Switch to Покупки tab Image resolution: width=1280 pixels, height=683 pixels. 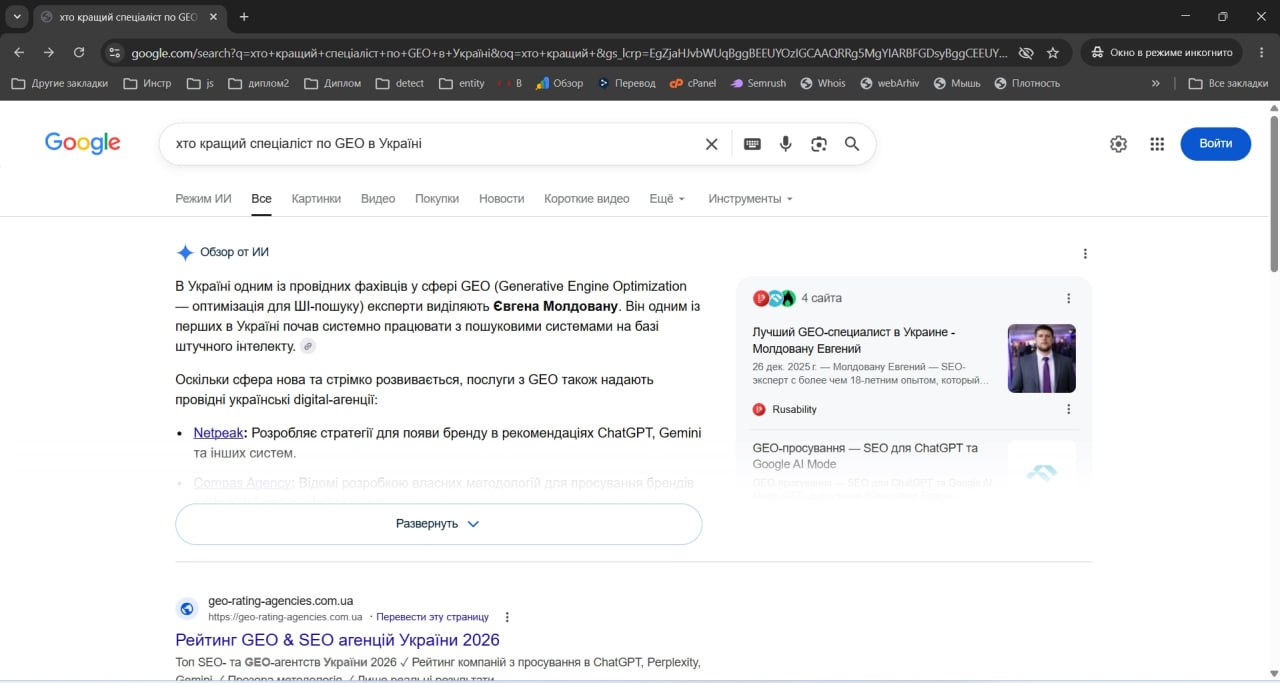coord(437,199)
